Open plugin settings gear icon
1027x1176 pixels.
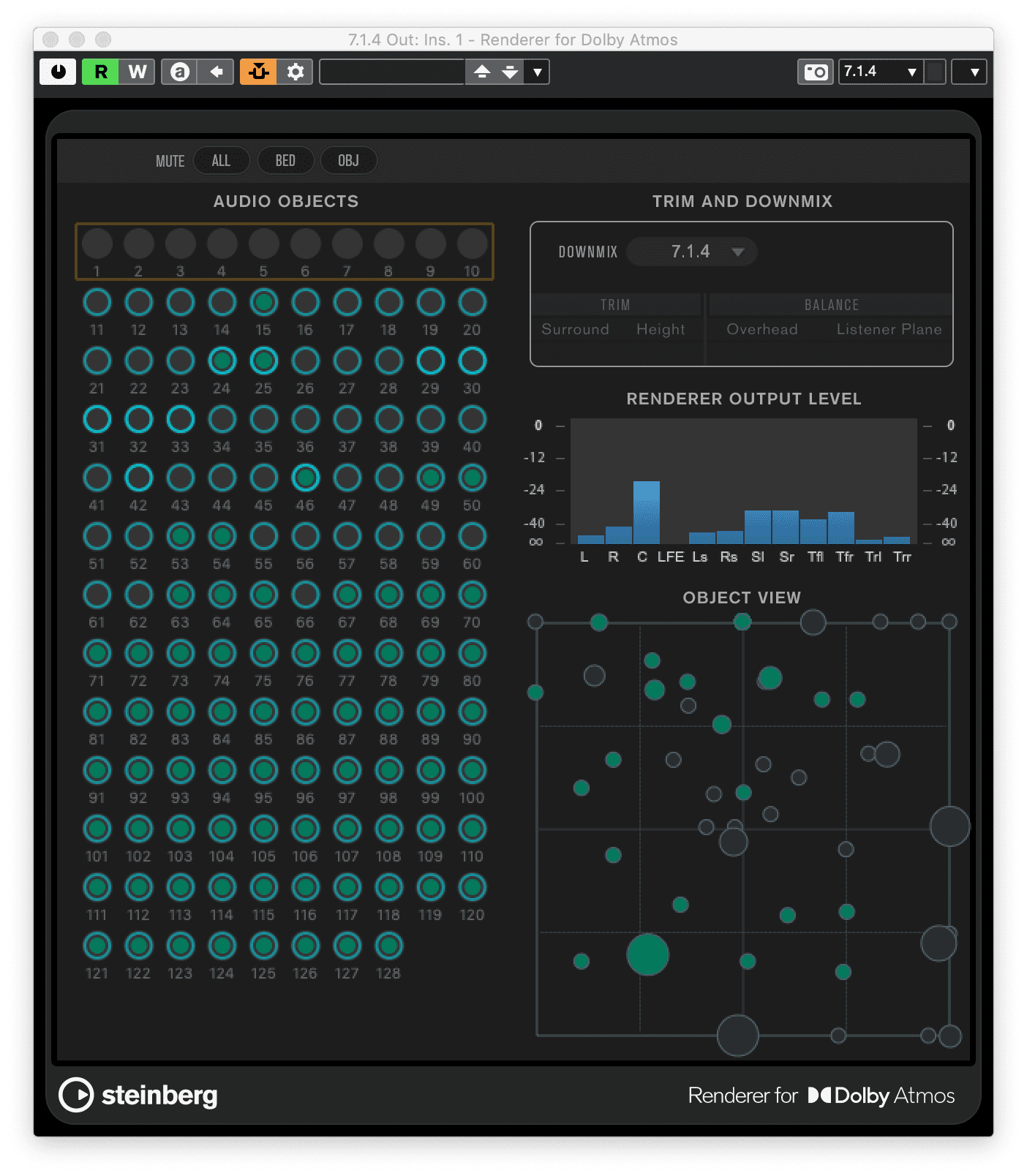click(x=295, y=72)
